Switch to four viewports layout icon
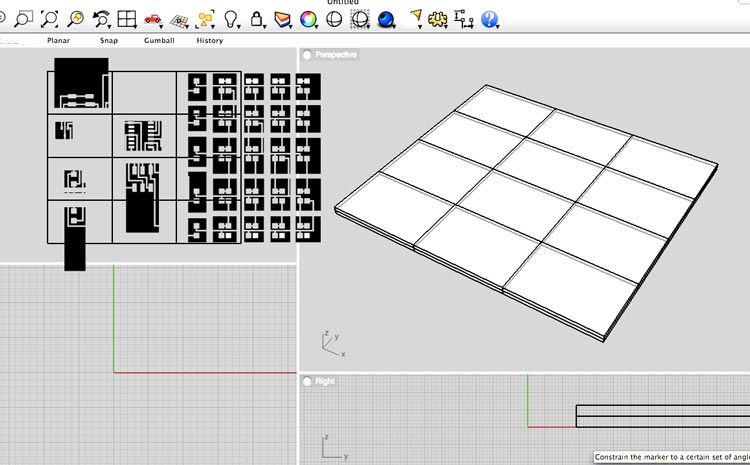Screen dimensions: 750x465 127,19
